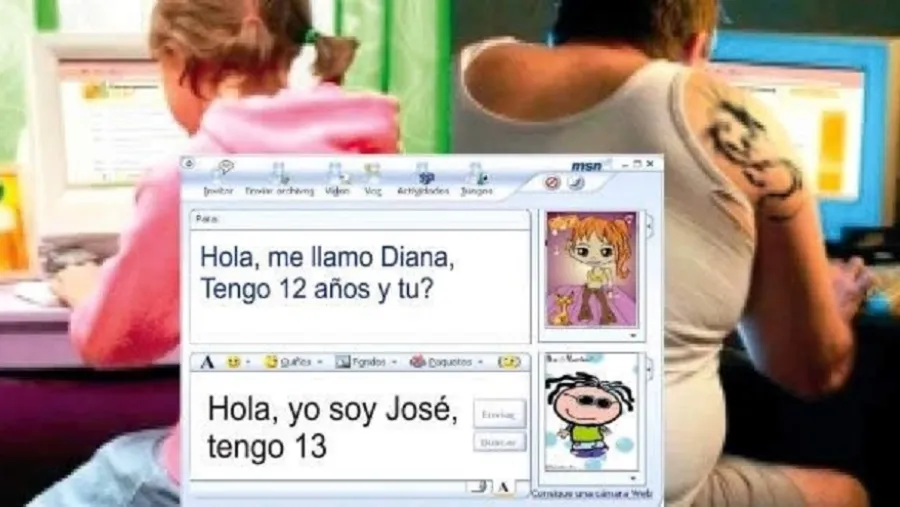Block the contact with red circle icon
The image size is (900, 507).
point(552,183)
